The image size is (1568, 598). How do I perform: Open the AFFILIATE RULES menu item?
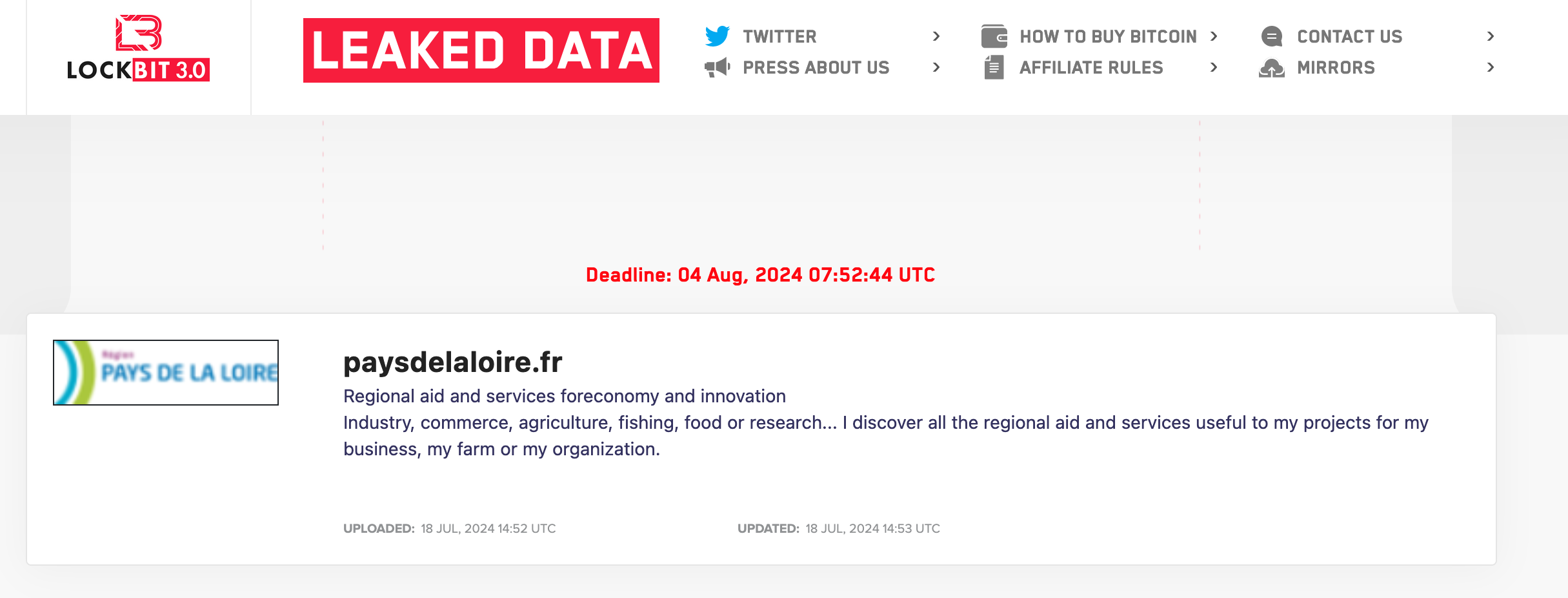[1091, 67]
